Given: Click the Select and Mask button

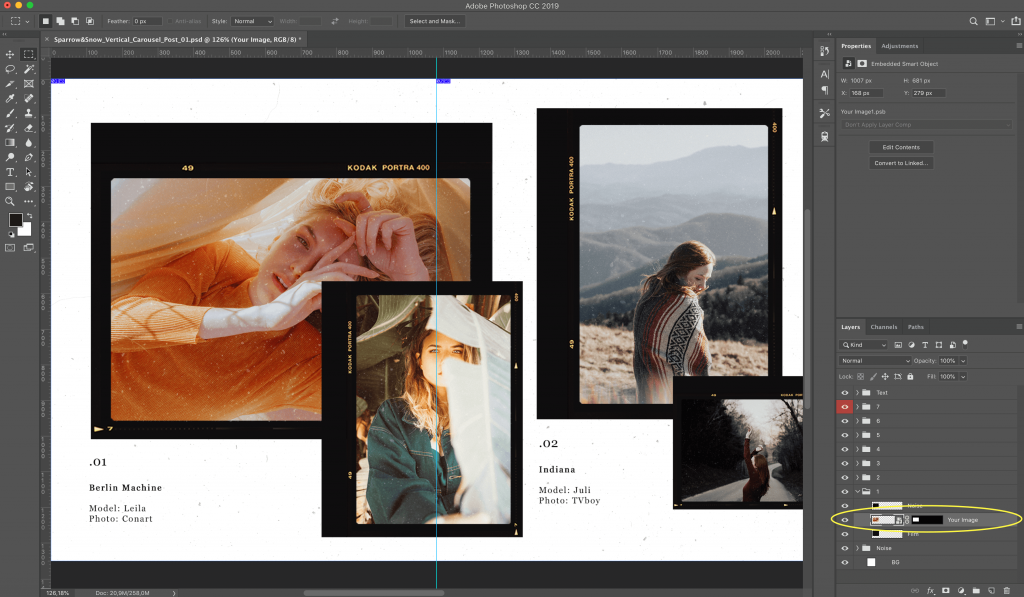Looking at the screenshot, I should [434, 22].
